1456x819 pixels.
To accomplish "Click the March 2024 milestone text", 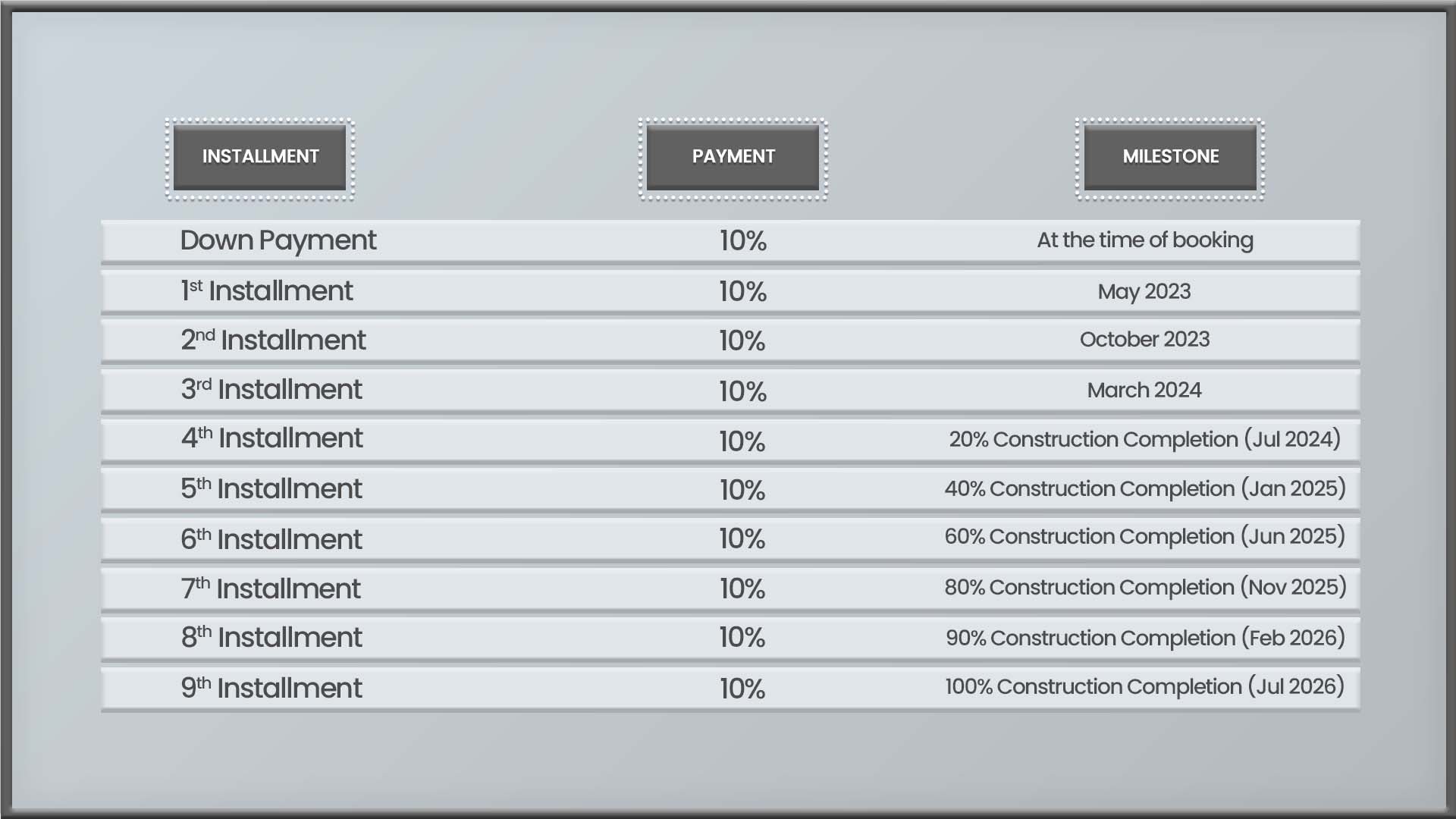I will point(1144,391).
